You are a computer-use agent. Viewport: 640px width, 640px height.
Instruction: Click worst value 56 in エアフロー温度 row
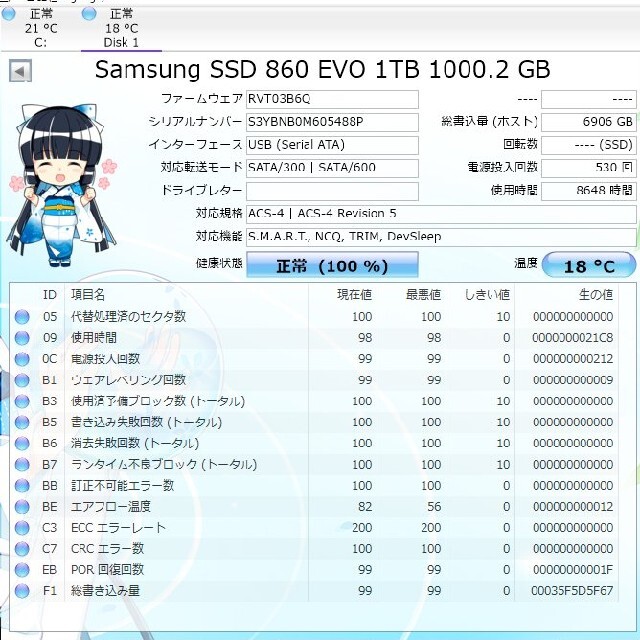(x=434, y=507)
